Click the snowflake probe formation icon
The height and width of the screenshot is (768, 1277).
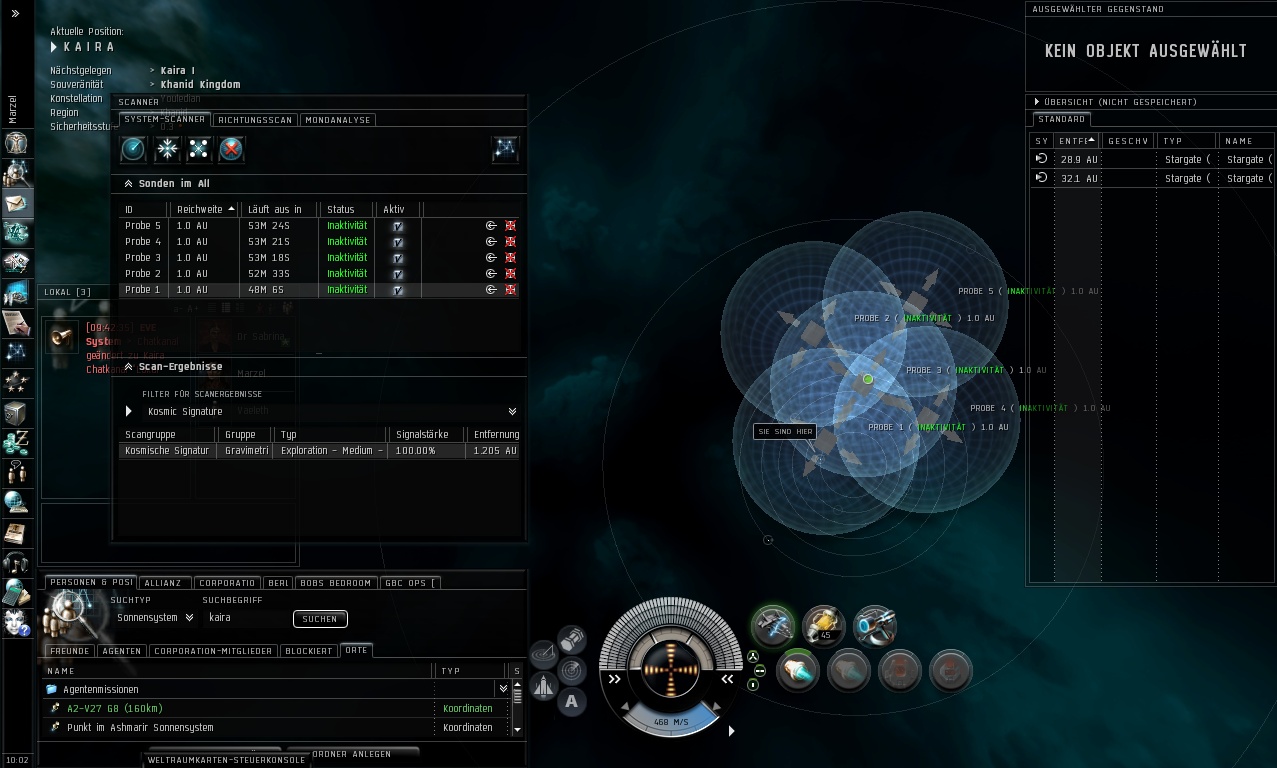(x=166, y=149)
